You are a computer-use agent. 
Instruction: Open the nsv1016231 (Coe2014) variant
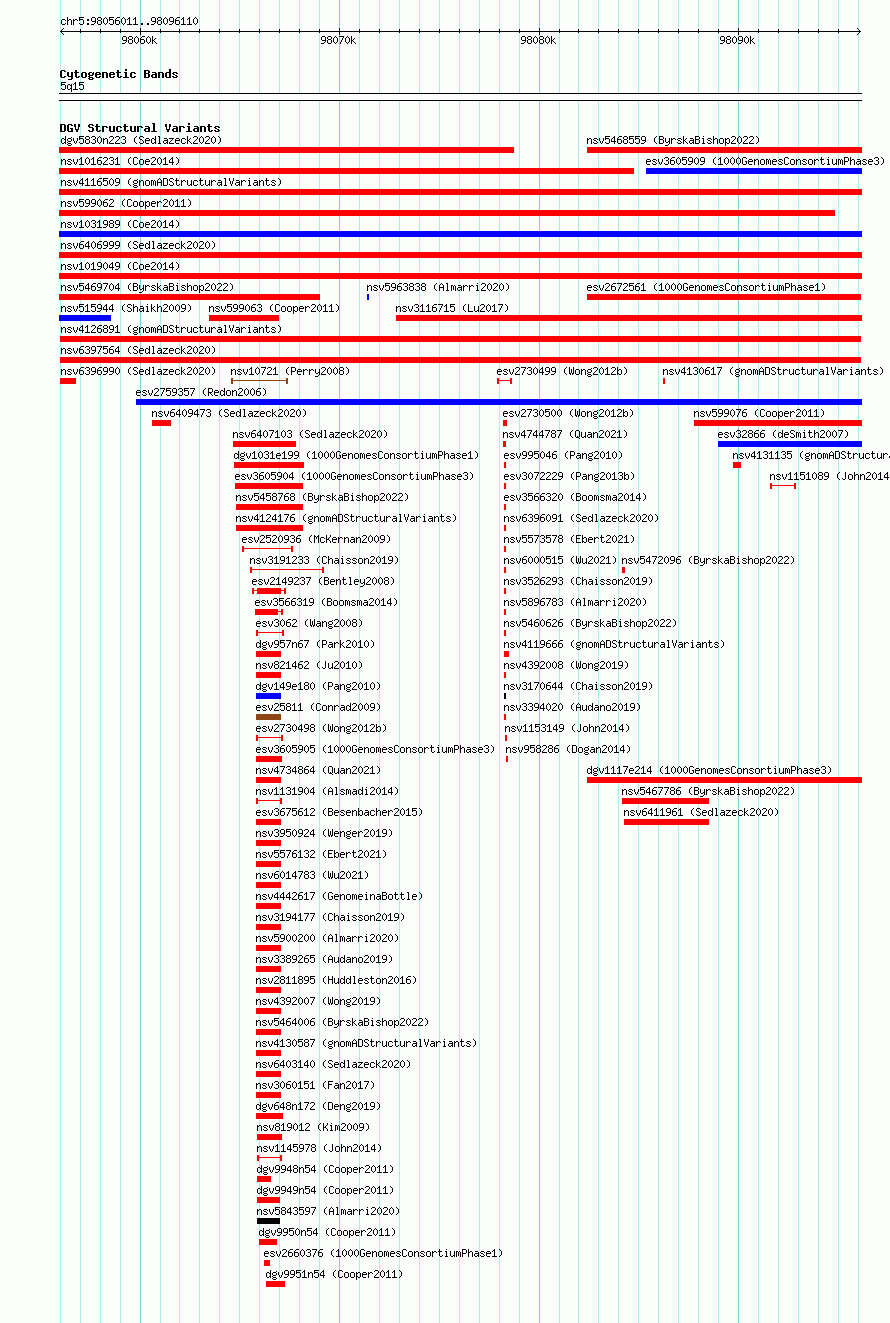click(120, 162)
